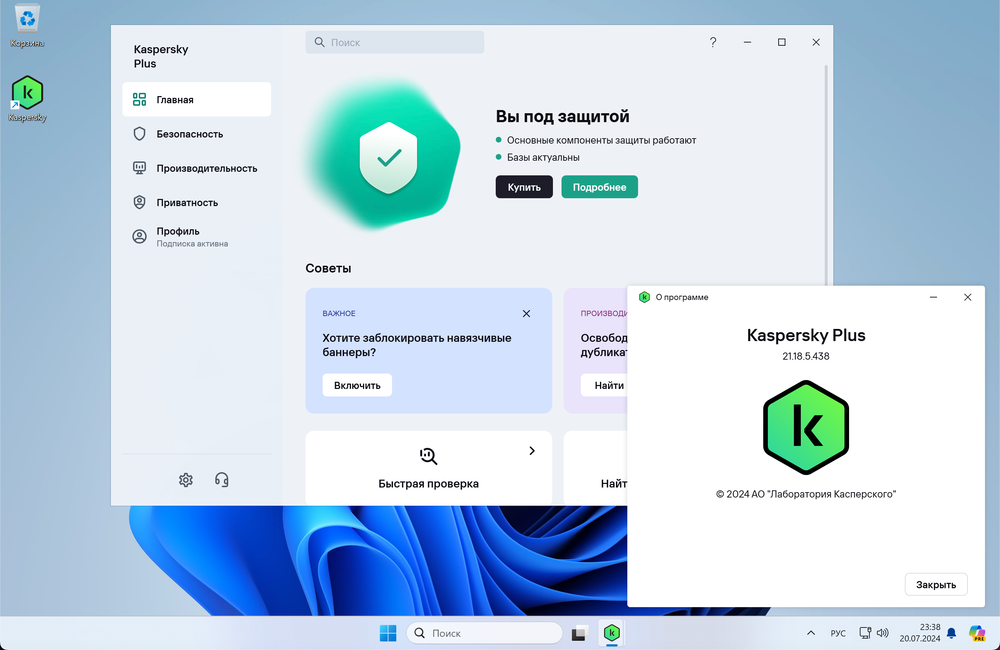Open Task View from the taskbar

coord(578,633)
